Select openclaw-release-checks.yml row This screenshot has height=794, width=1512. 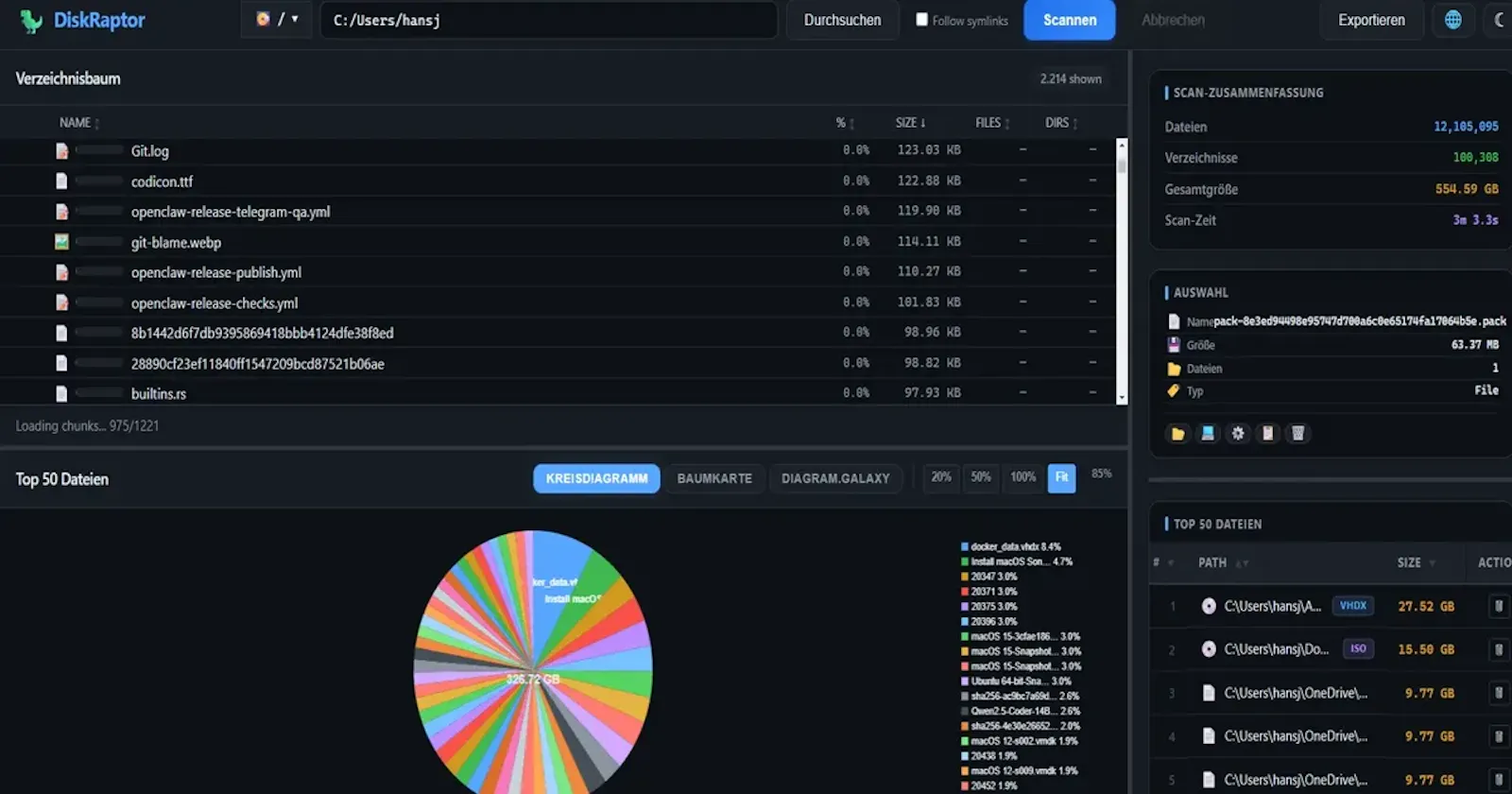click(558, 302)
